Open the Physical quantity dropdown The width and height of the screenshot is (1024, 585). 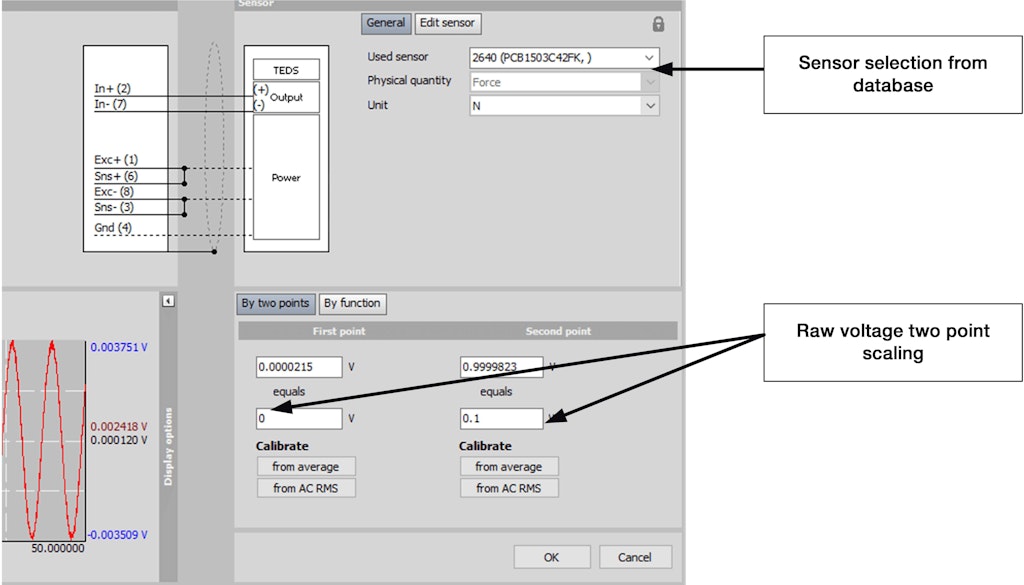[x=564, y=82]
